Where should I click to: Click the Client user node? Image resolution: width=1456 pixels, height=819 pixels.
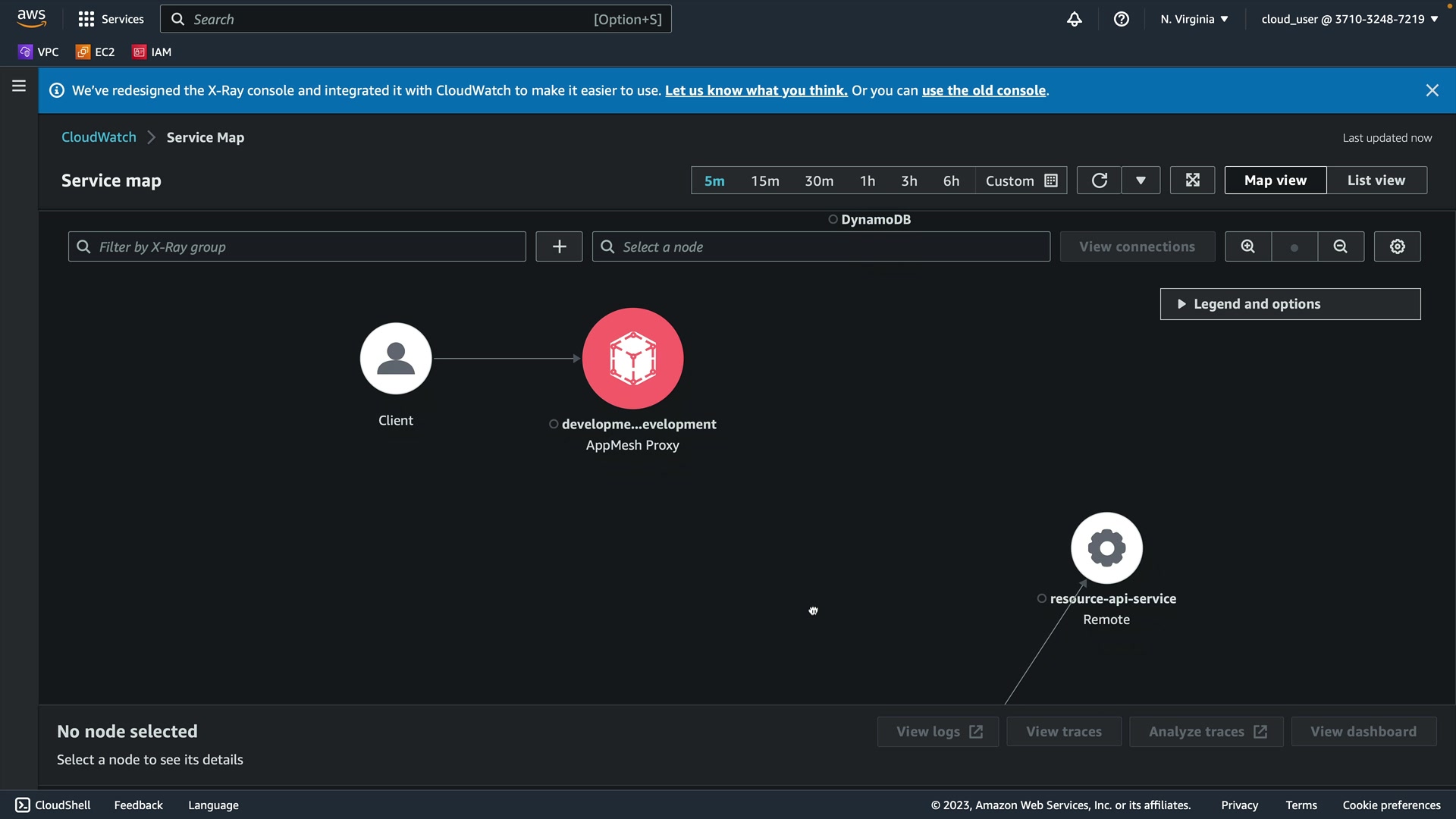(395, 359)
